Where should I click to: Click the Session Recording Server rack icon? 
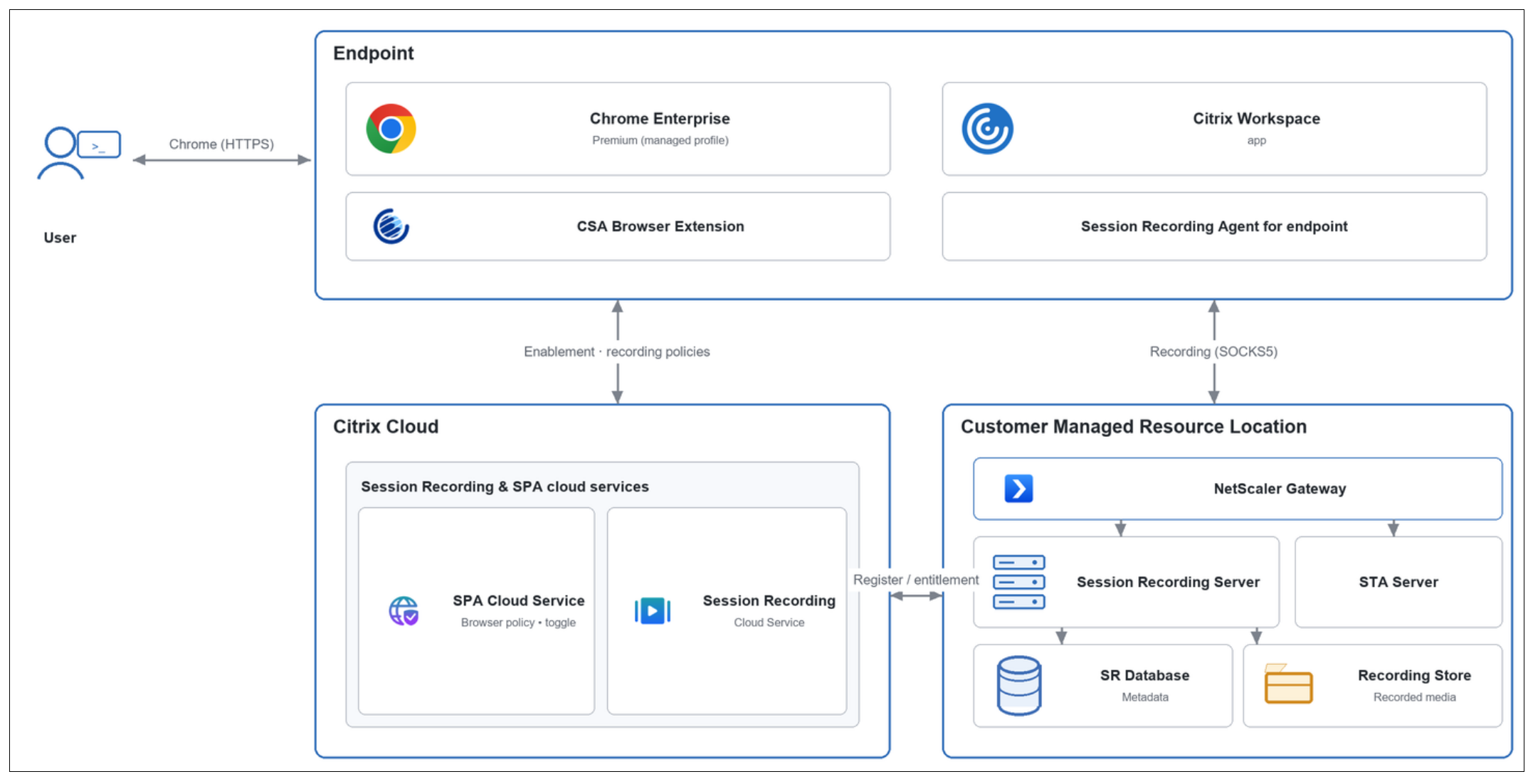coord(1019,582)
